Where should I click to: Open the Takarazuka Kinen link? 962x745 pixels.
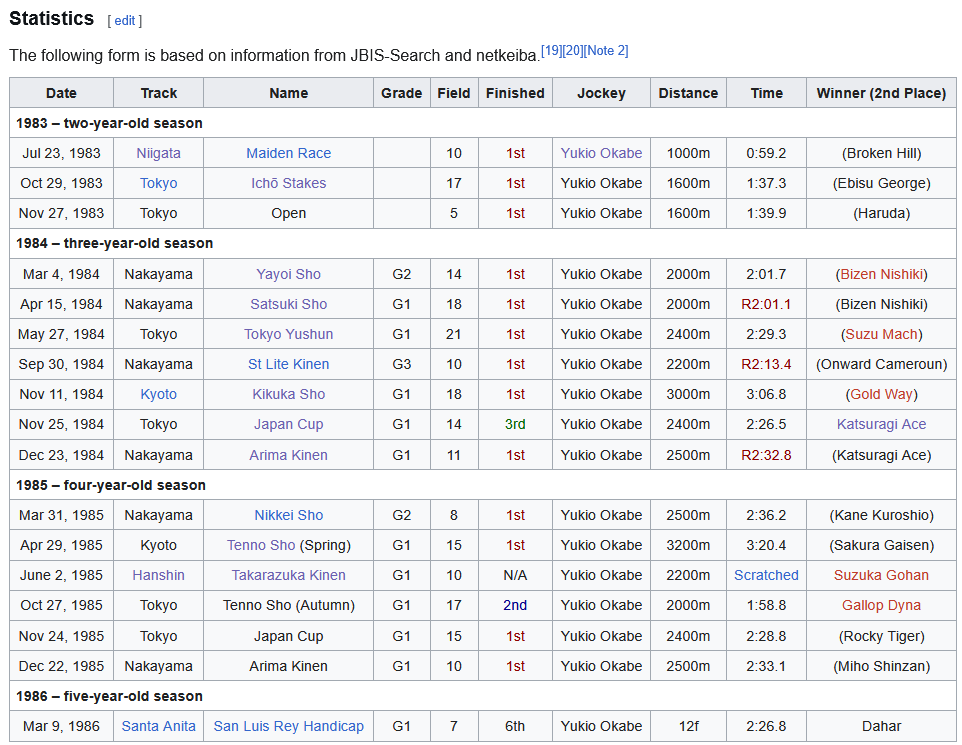pos(288,576)
